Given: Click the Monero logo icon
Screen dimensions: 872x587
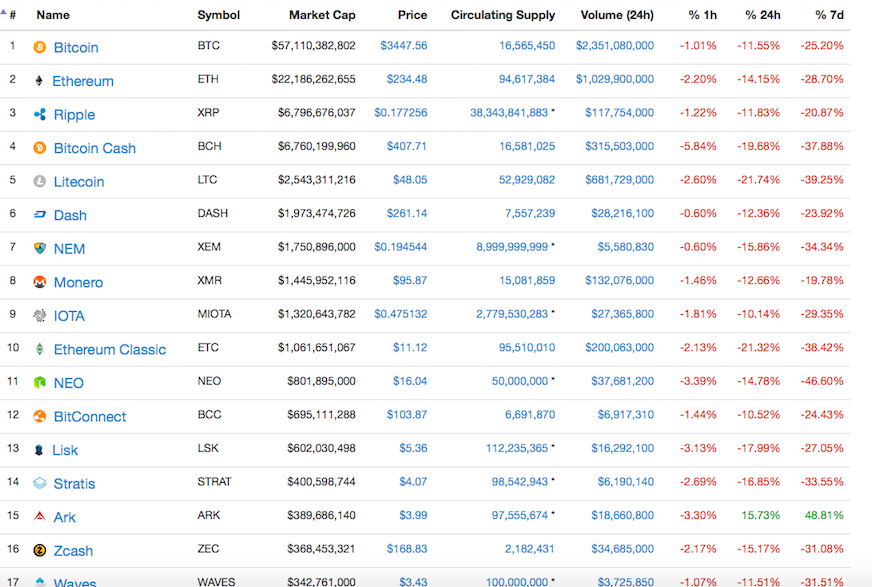Looking at the screenshot, I should (39, 282).
